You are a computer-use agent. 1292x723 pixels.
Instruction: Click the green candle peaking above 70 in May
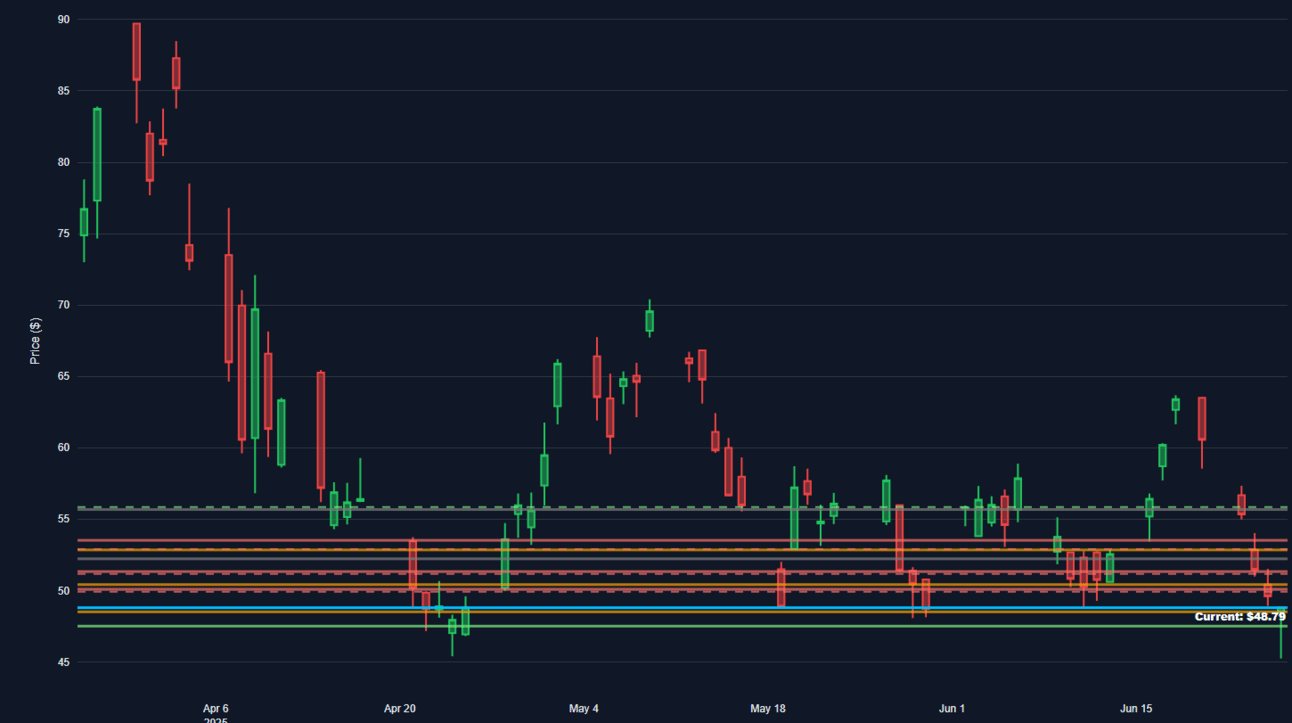(649, 320)
